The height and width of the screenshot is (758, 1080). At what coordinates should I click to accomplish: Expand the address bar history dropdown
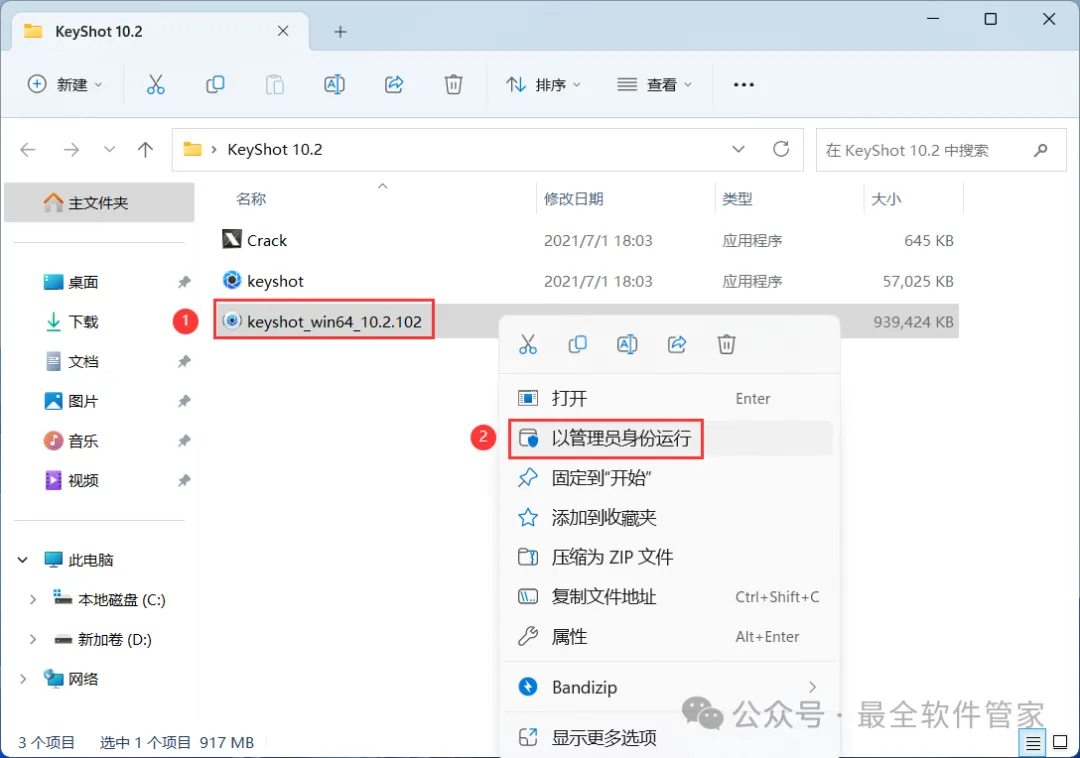(x=738, y=149)
